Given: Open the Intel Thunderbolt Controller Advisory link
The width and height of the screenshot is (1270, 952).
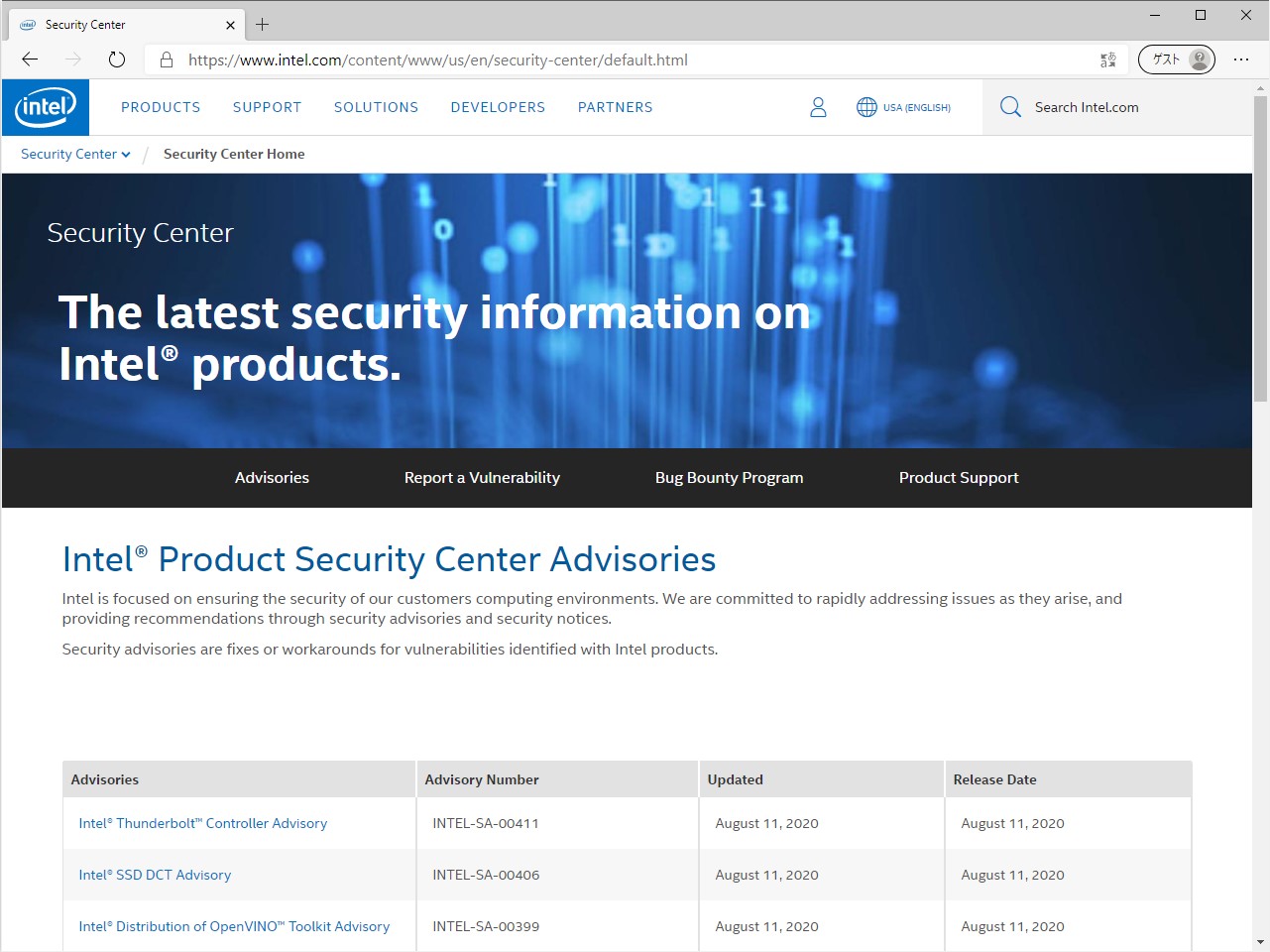Looking at the screenshot, I should click(203, 823).
